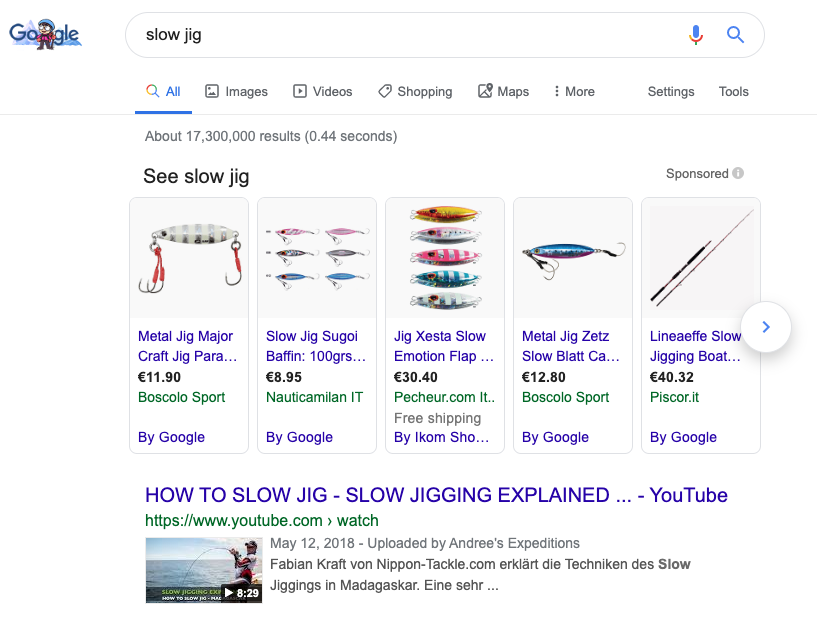Click By Google under Piscor.it listing
Screen dimensions: 817x633
pyautogui.click(x=683, y=437)
